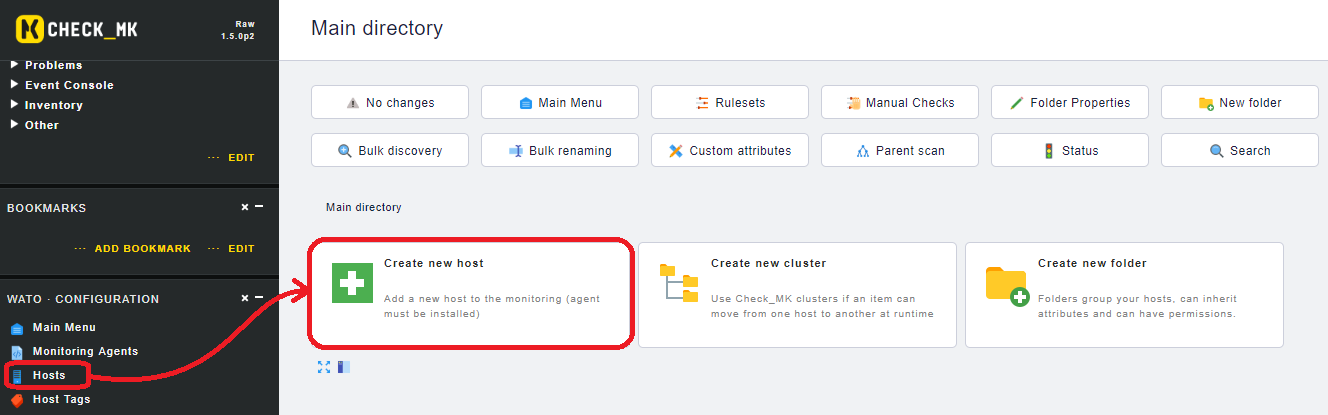Minimize the Bookmarks snapin
Viewport: 1328px width, 415px height.
(259, 207)
